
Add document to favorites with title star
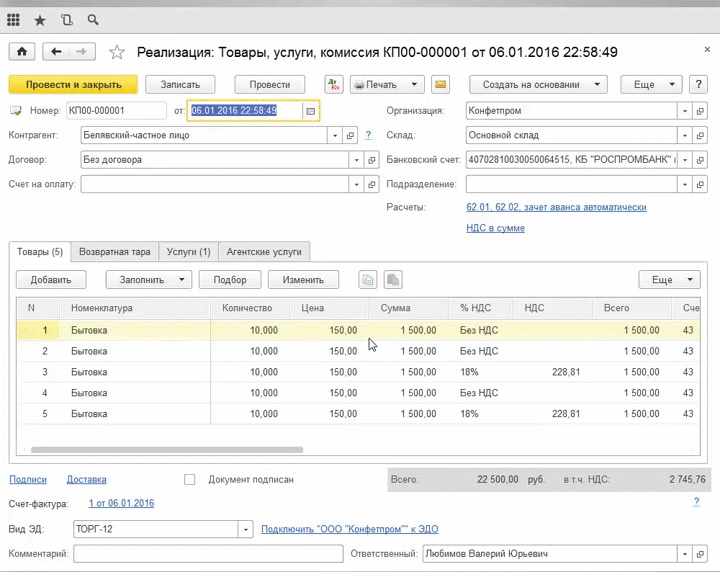click(116, 52)
